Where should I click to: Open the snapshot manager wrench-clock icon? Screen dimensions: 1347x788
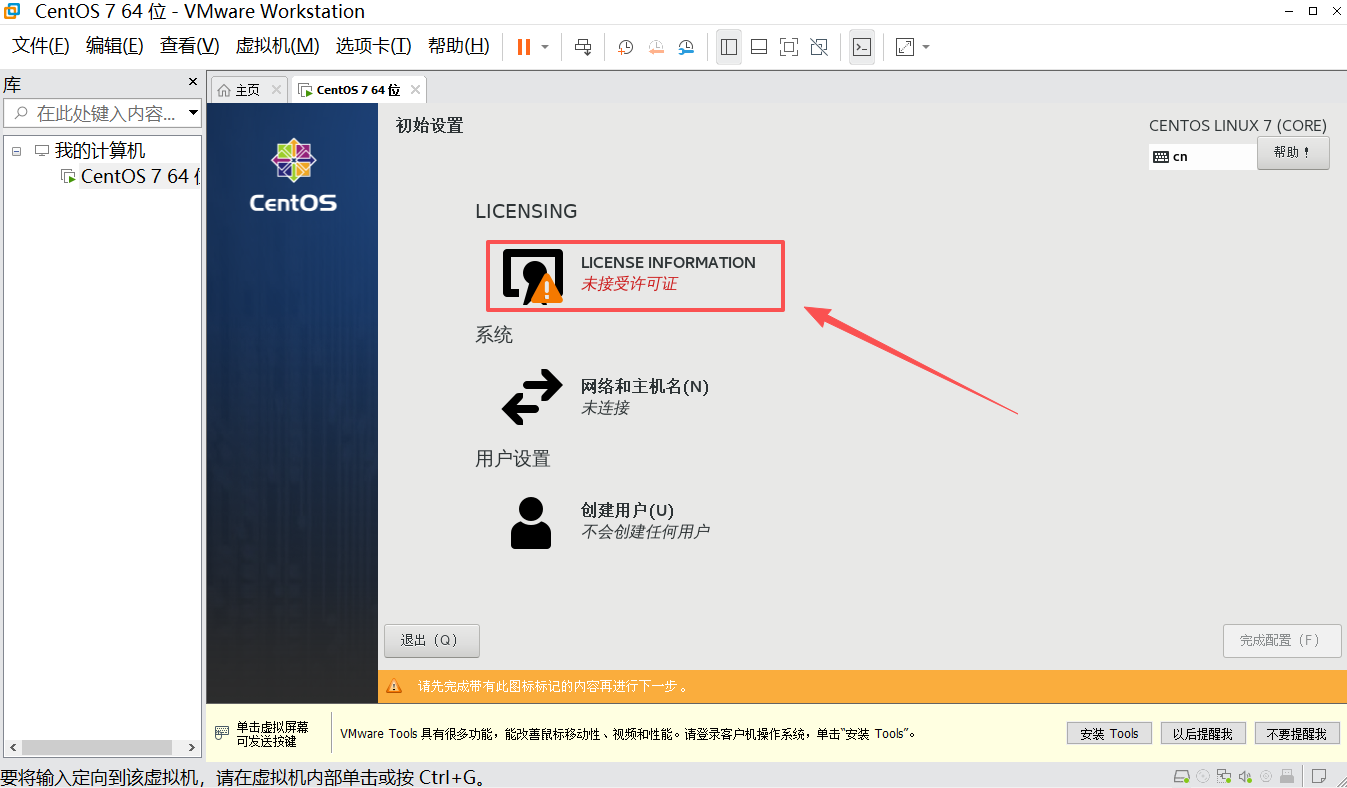[686, 47]
